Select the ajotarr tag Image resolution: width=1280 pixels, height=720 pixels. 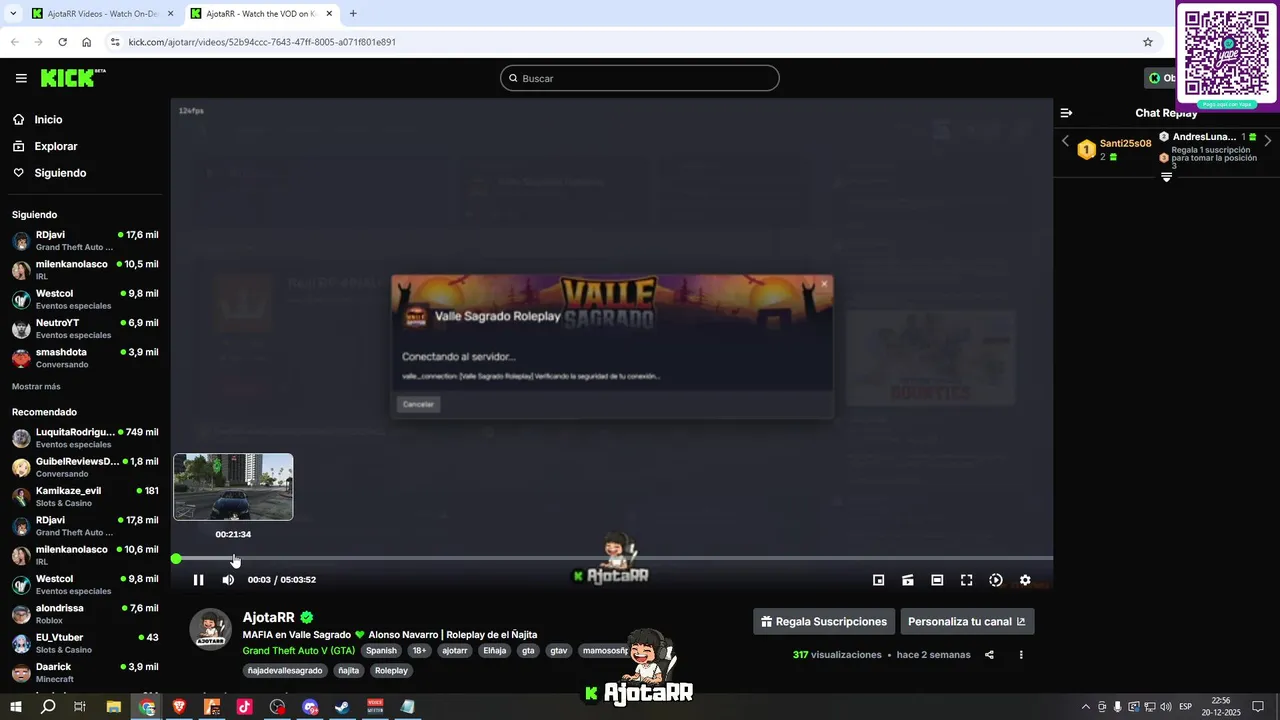(x=455, y=651)
